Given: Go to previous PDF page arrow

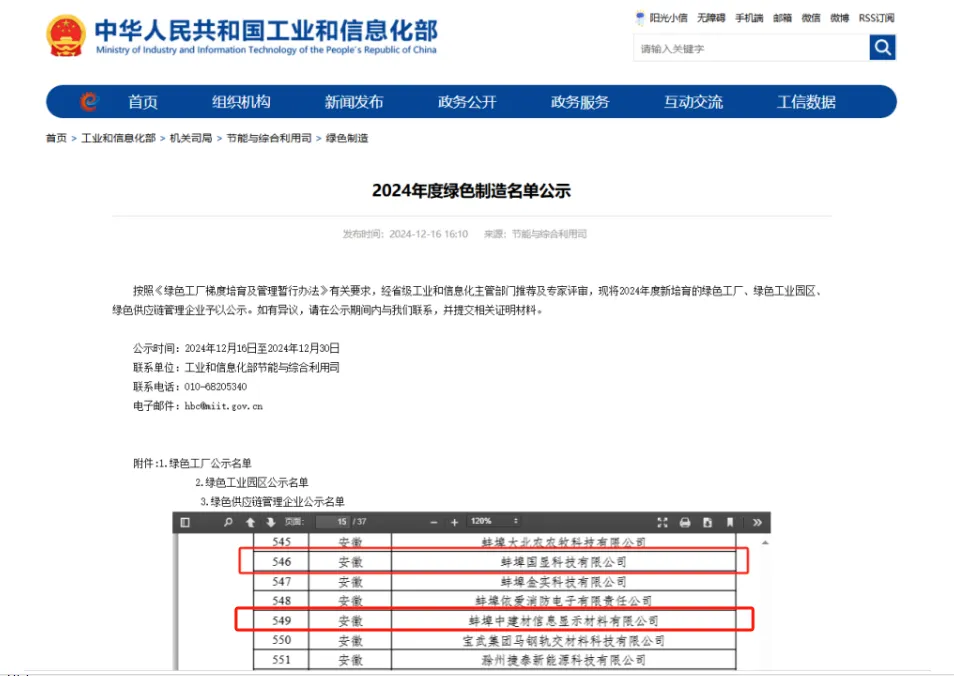Looking at the screenshot, I should click(x=250, y=522).
